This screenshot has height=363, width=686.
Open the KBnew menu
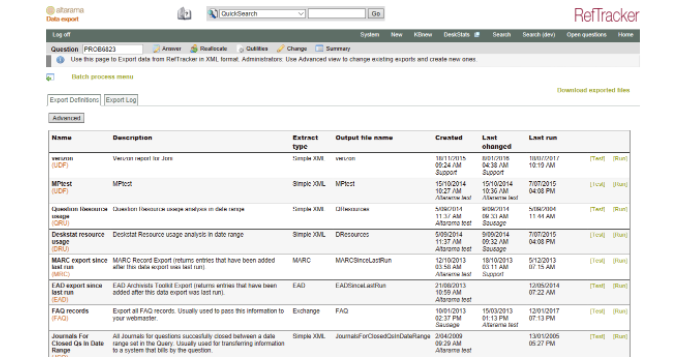pyautogui.click(x=423, y=35)
